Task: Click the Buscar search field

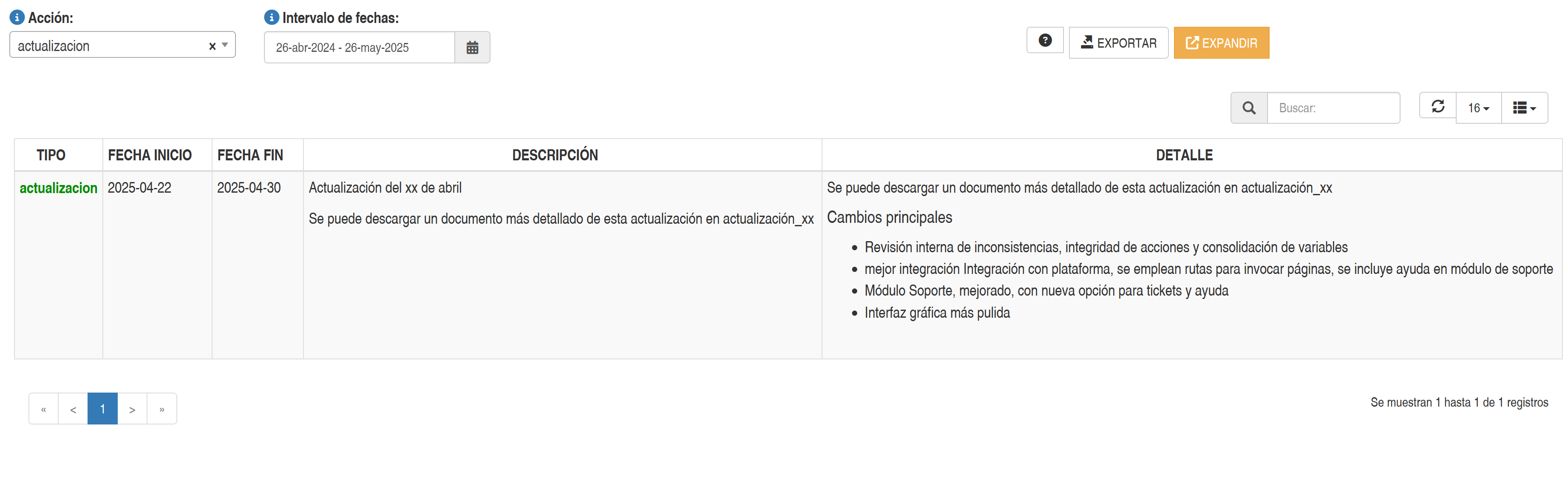Action: [1333, 108]
